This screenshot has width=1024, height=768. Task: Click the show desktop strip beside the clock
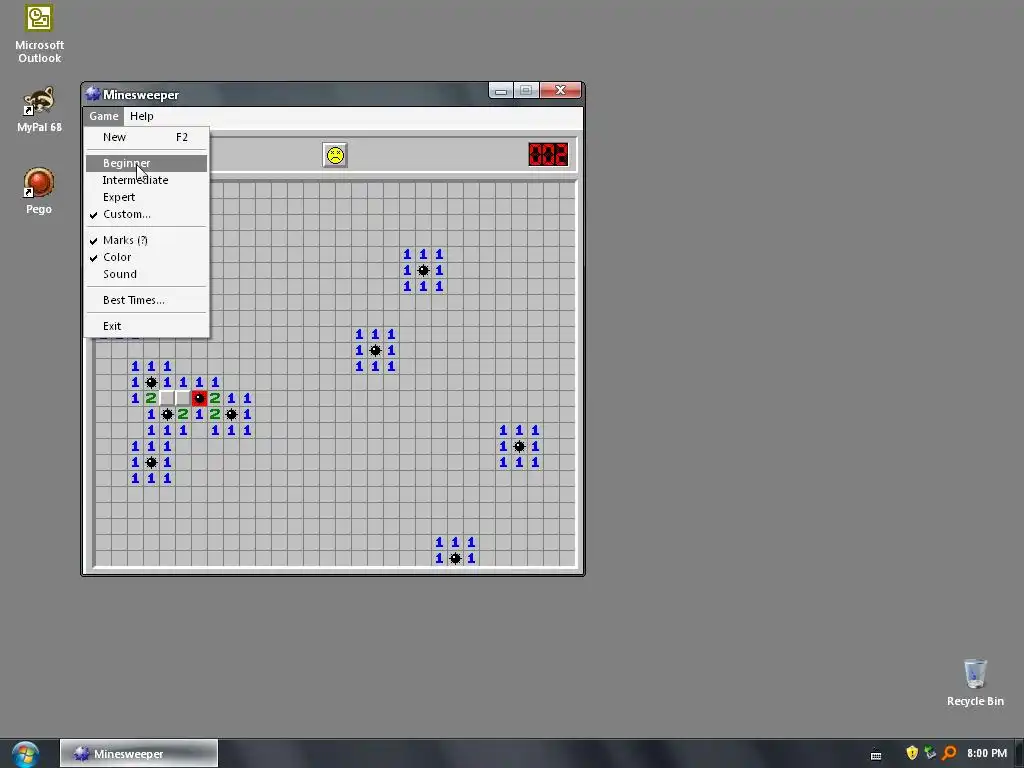coord(1019,754)
